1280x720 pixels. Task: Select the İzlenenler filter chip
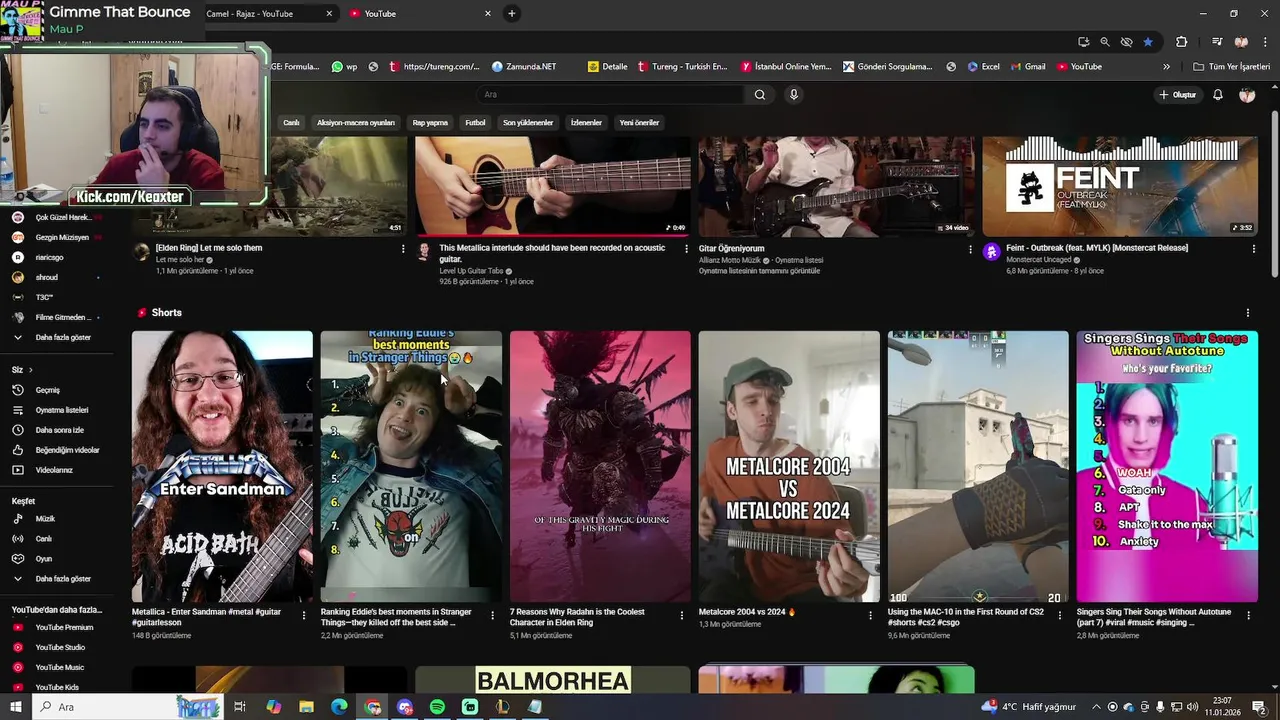(586, 123)
